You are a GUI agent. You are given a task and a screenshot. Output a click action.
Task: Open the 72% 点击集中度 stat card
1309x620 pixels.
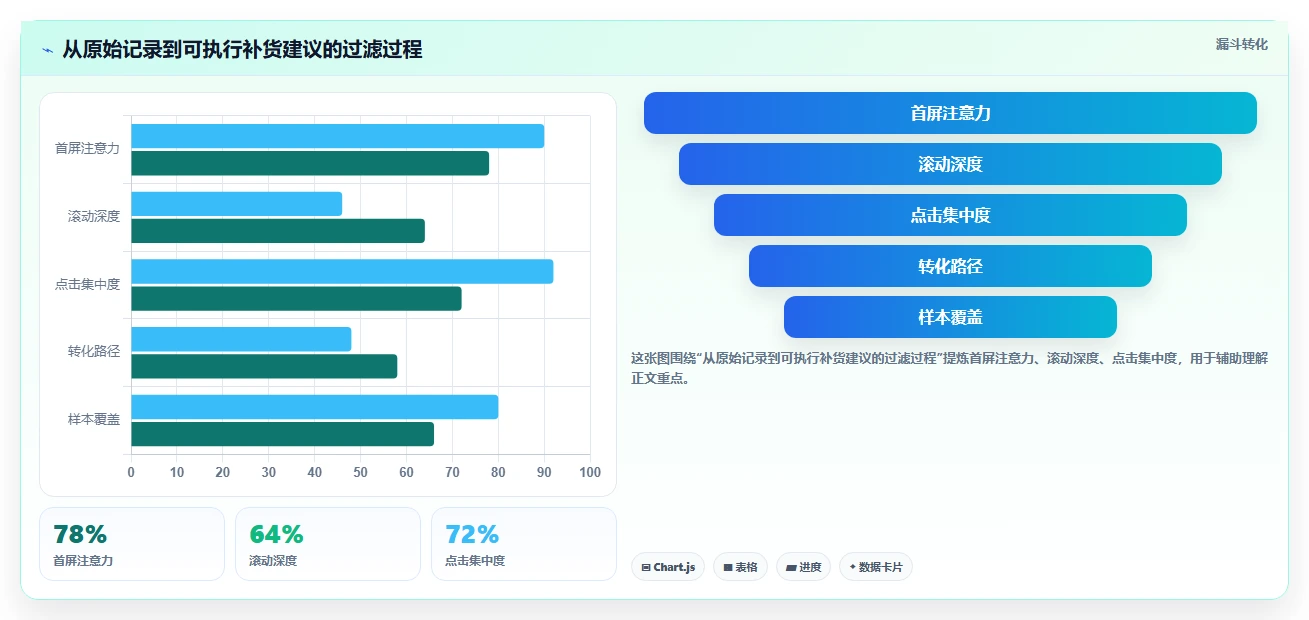point(524,544)
